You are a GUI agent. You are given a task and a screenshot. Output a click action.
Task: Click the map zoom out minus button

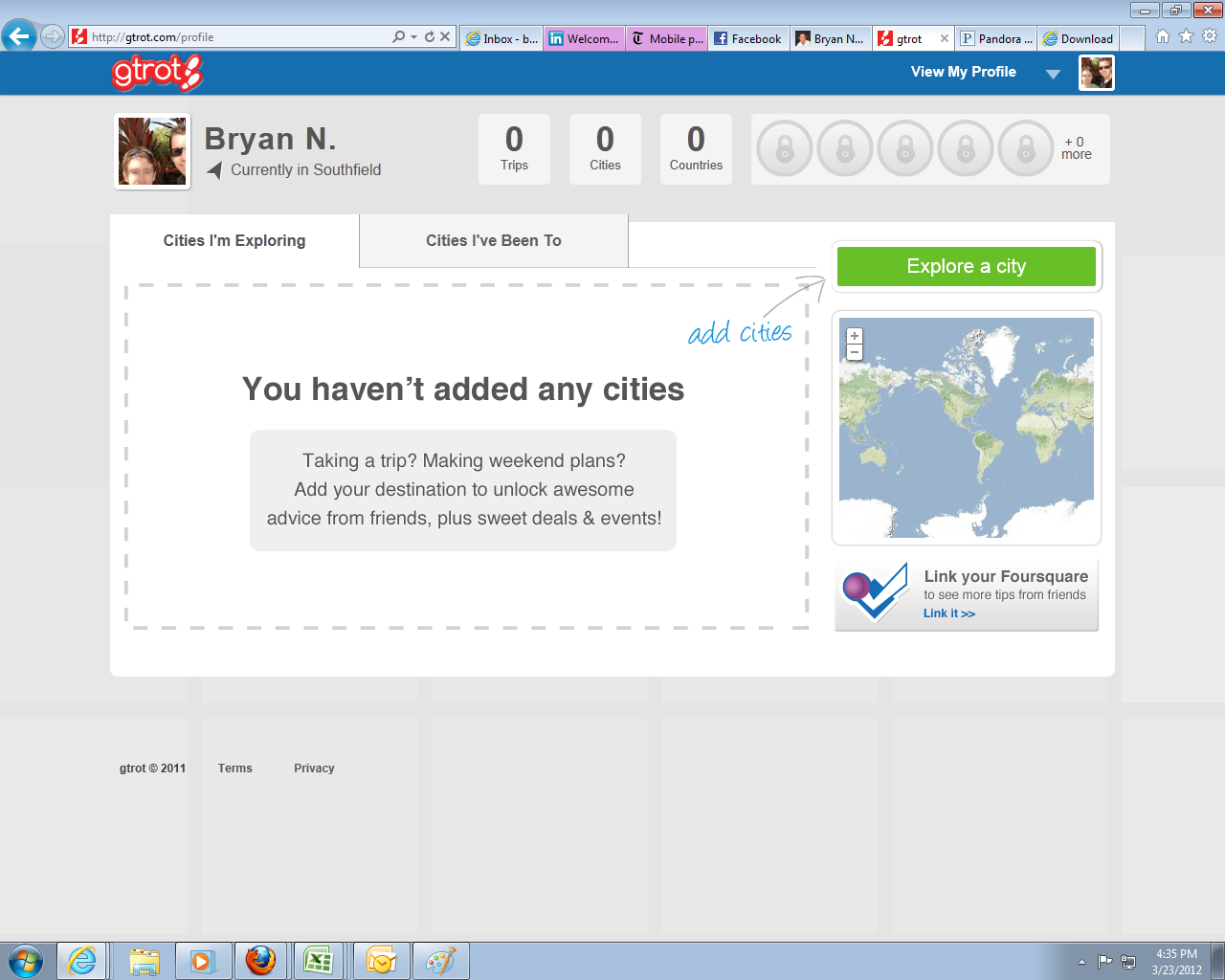[855, 352]
